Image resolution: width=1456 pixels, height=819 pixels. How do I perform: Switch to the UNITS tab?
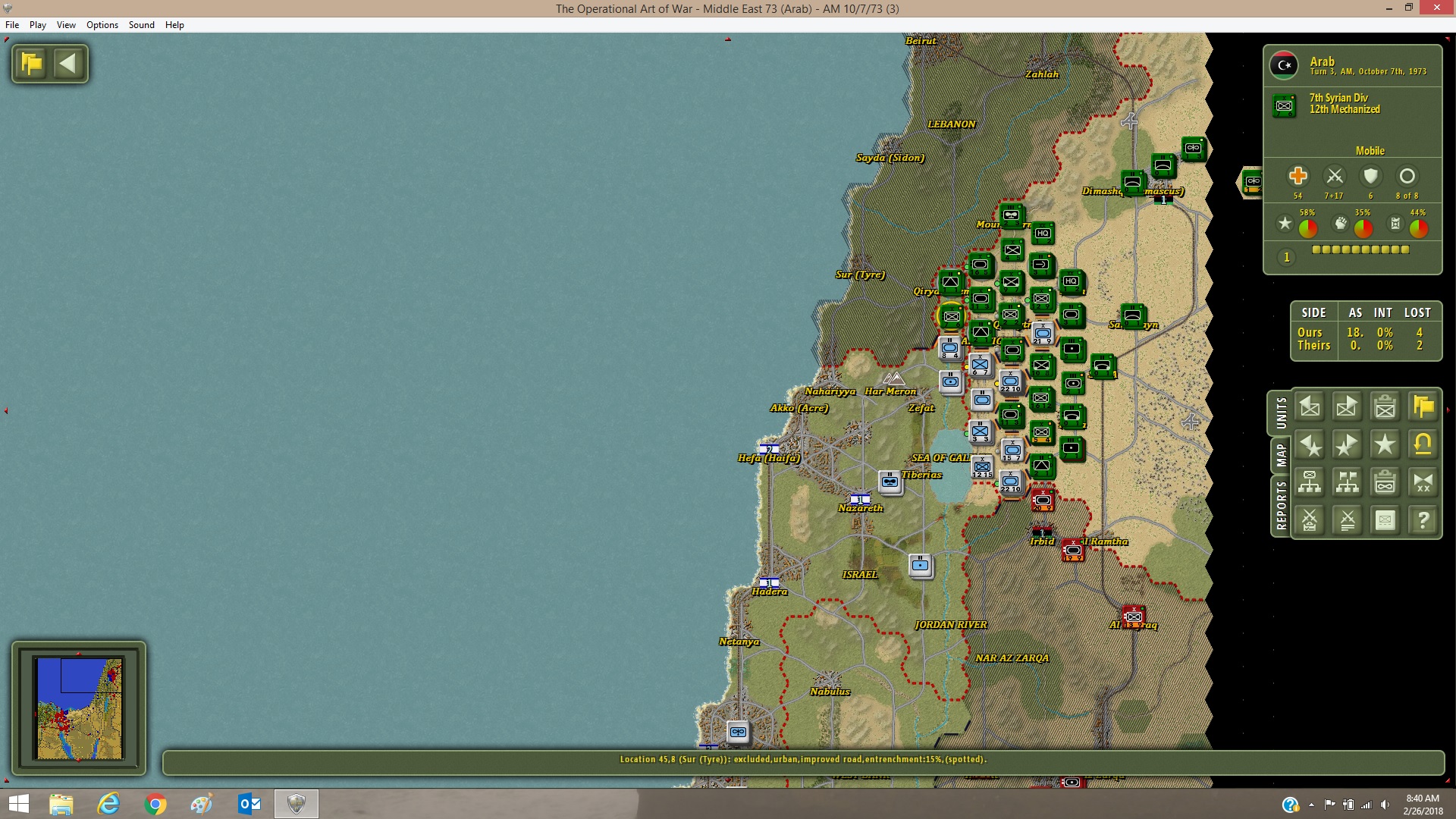pyautogui.click(x=1281, y=413)
